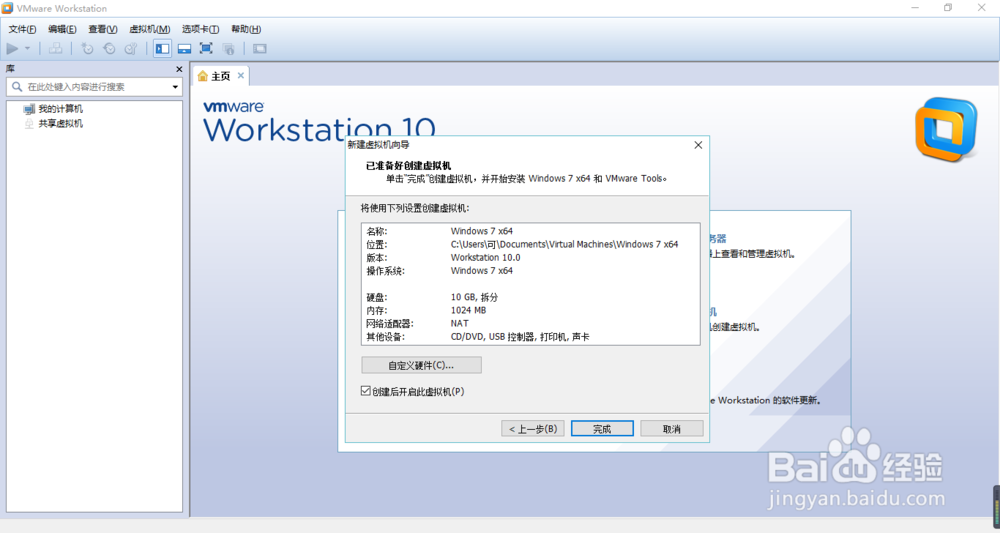Click the take snapshot toolbar icon
The height and width of the screenshot is (533, 1000).
point(87,48)
